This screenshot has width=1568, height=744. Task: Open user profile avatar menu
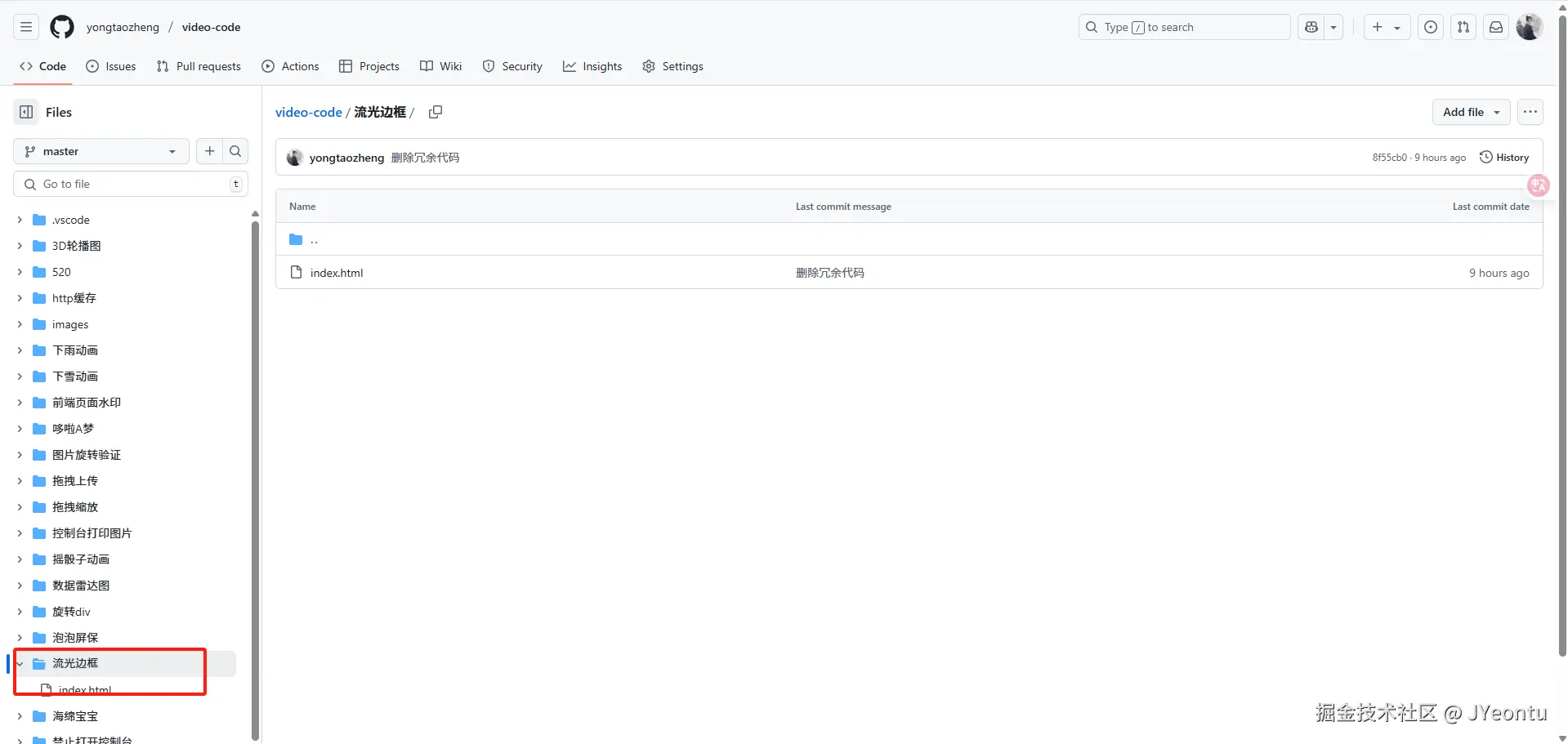tap(1530, 27)
